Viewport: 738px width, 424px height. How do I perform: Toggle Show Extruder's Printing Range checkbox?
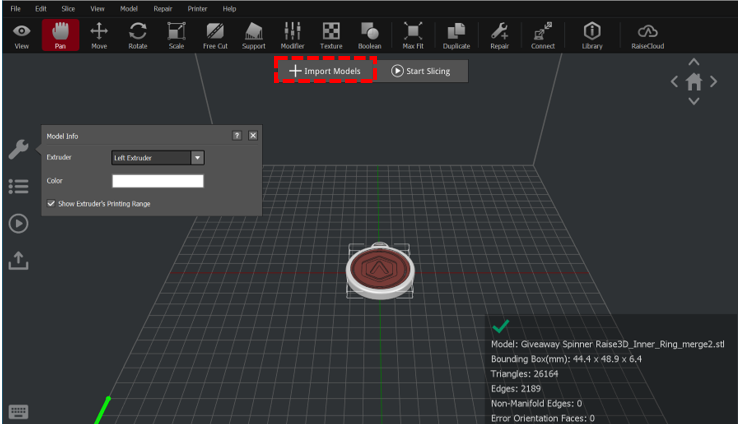coord(51,204)
